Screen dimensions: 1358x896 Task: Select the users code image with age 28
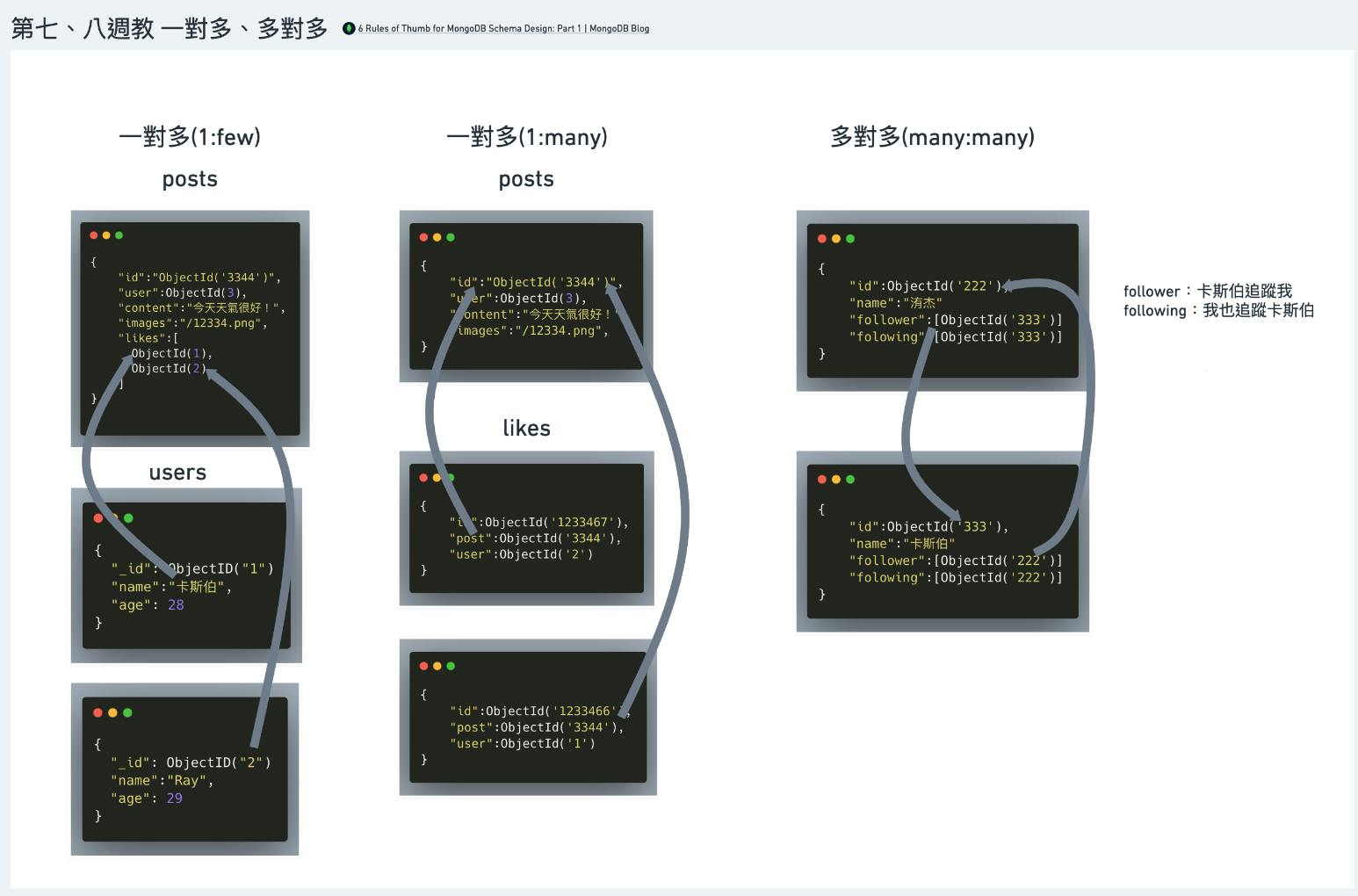(x=186, y=575)
